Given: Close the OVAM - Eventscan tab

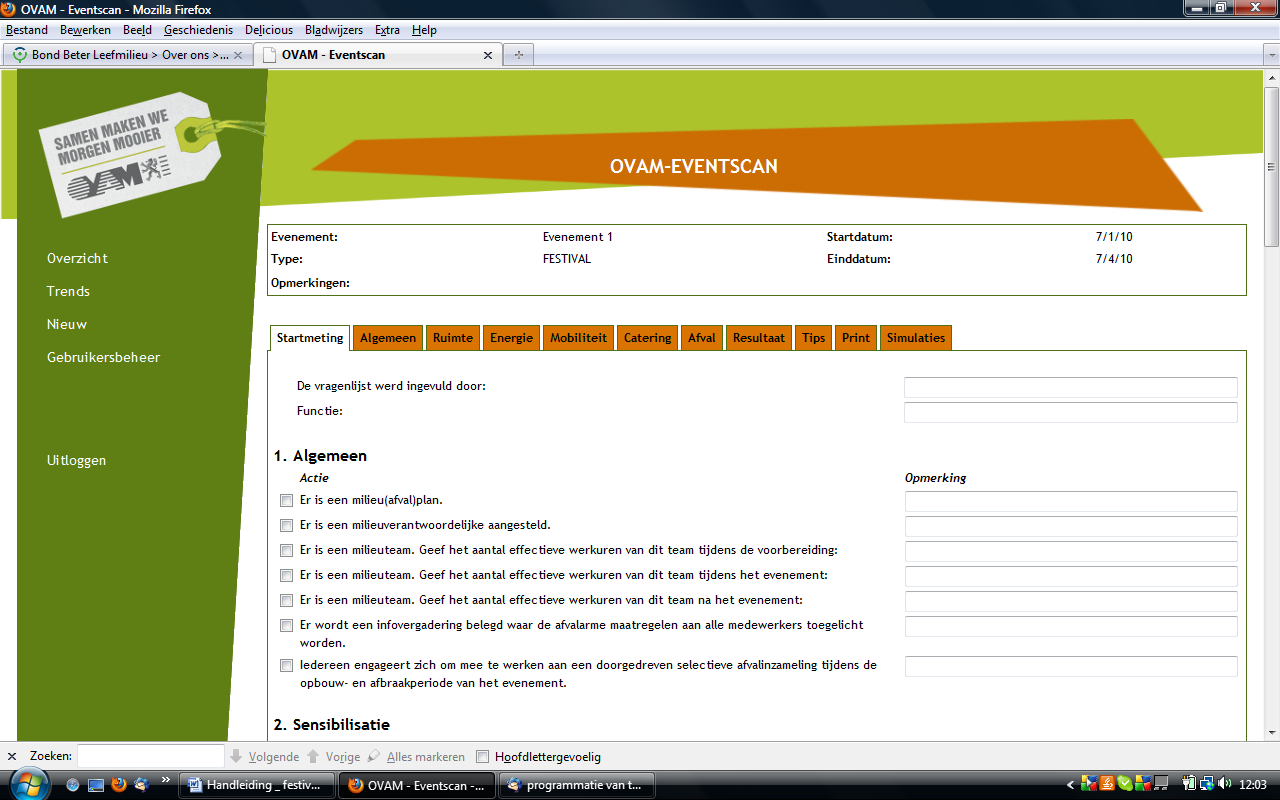Looking at the screenshot, I should 490,55.
